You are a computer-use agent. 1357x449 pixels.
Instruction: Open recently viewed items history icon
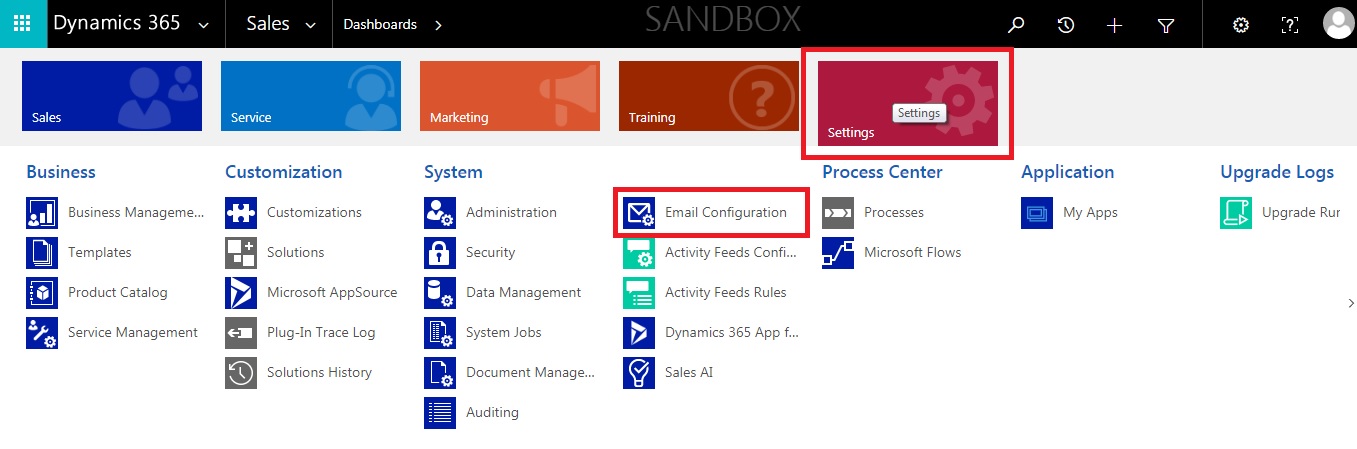coord(1066,25)
